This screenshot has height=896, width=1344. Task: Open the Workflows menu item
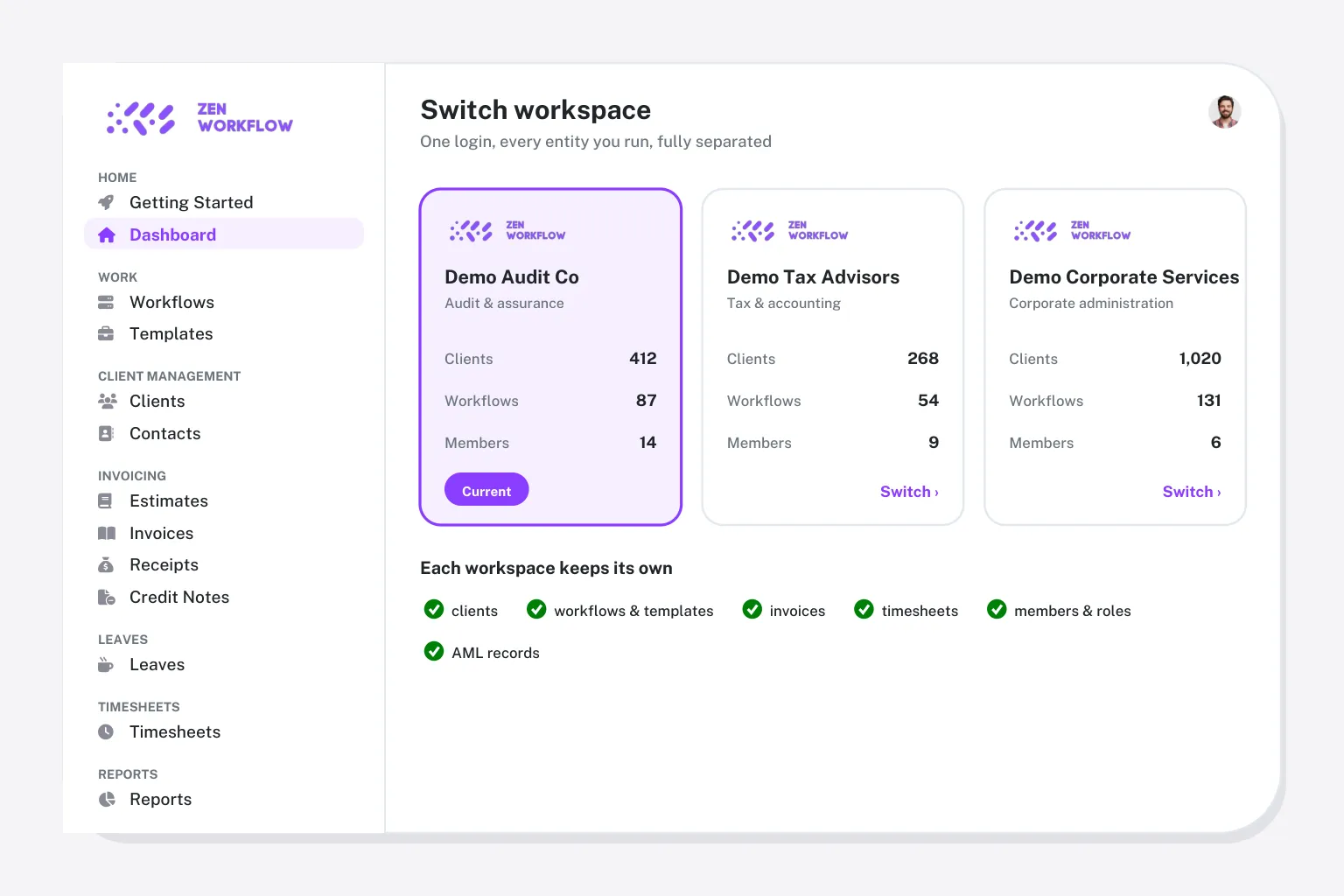coord(224,303)
